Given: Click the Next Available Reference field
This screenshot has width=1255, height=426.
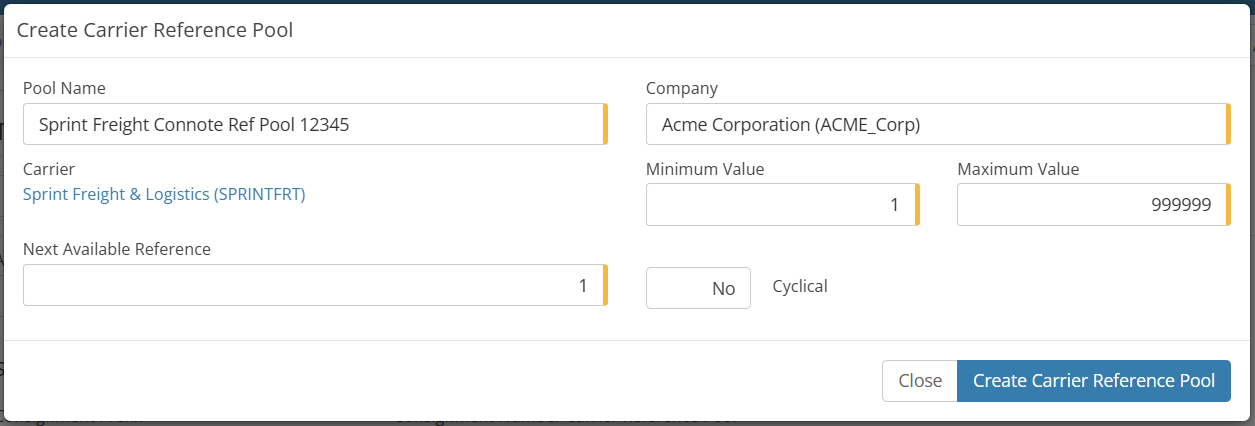Looking at the screenshot, I should coord(313,285).
